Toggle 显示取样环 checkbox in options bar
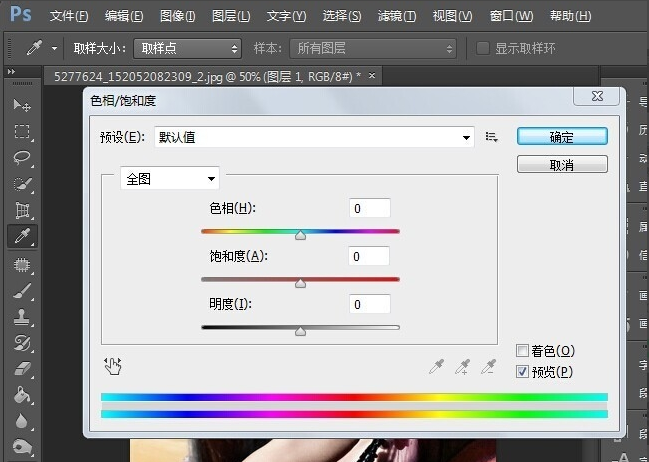The height and width of the screenshot is (462, 649). click(483, 49)
